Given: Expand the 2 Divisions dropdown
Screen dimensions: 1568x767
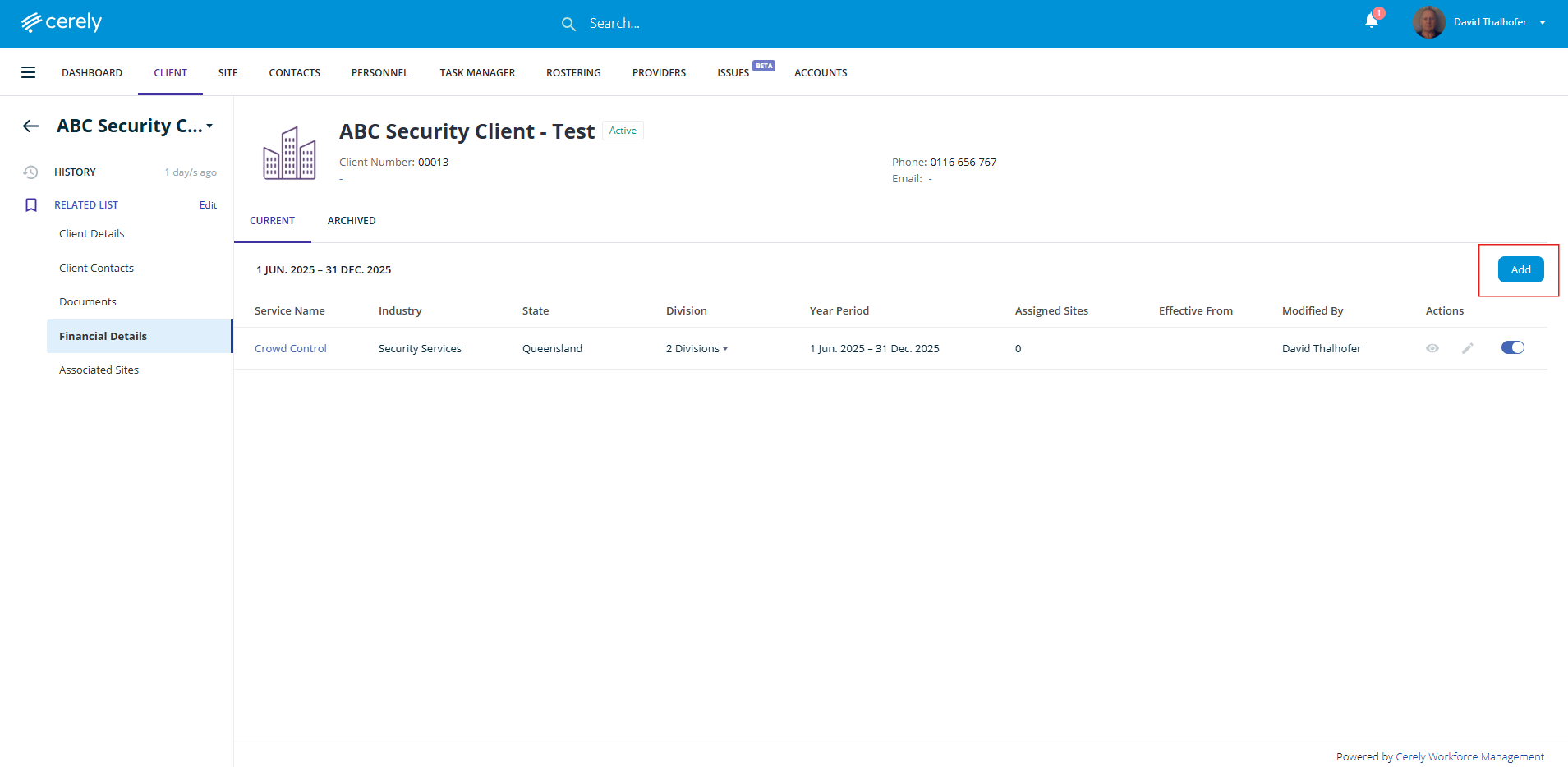Looking at the screenshot, I should point(697,348).
